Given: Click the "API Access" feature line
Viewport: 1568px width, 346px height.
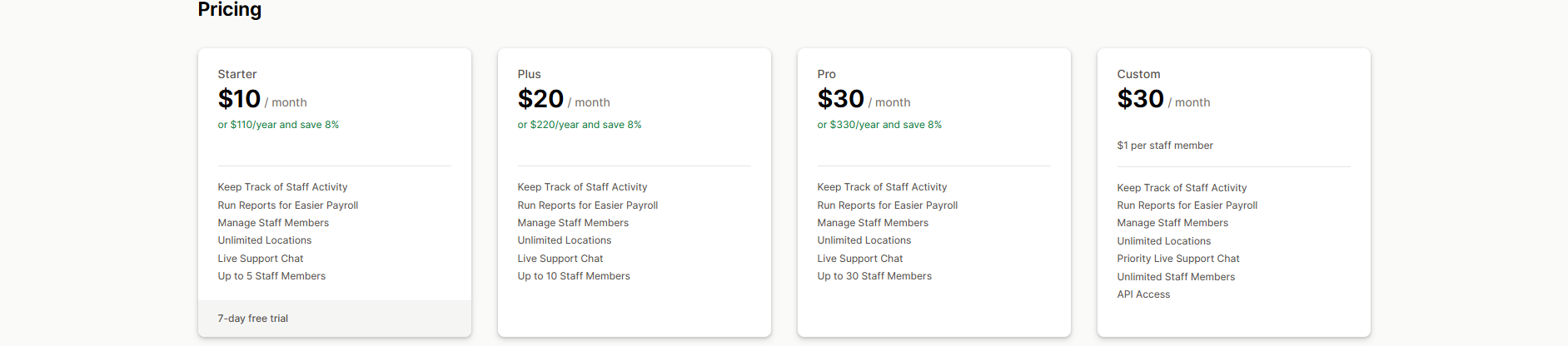Looking at the screenshot, I should tap(1143, 294).
